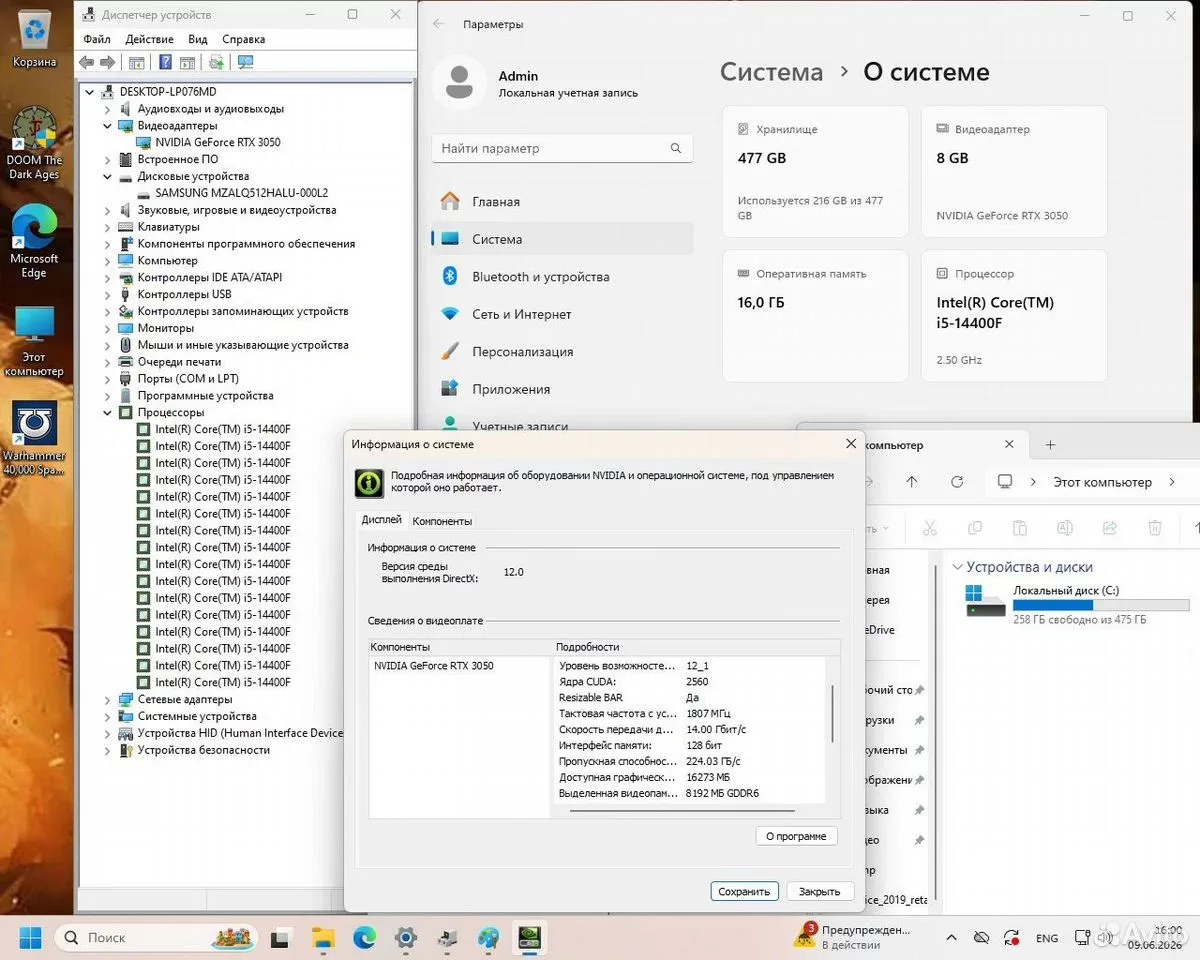Click the copy icon in File Explorer toolbar
1200x960 pixels.
pyautogui.click(x=975, y=527)
